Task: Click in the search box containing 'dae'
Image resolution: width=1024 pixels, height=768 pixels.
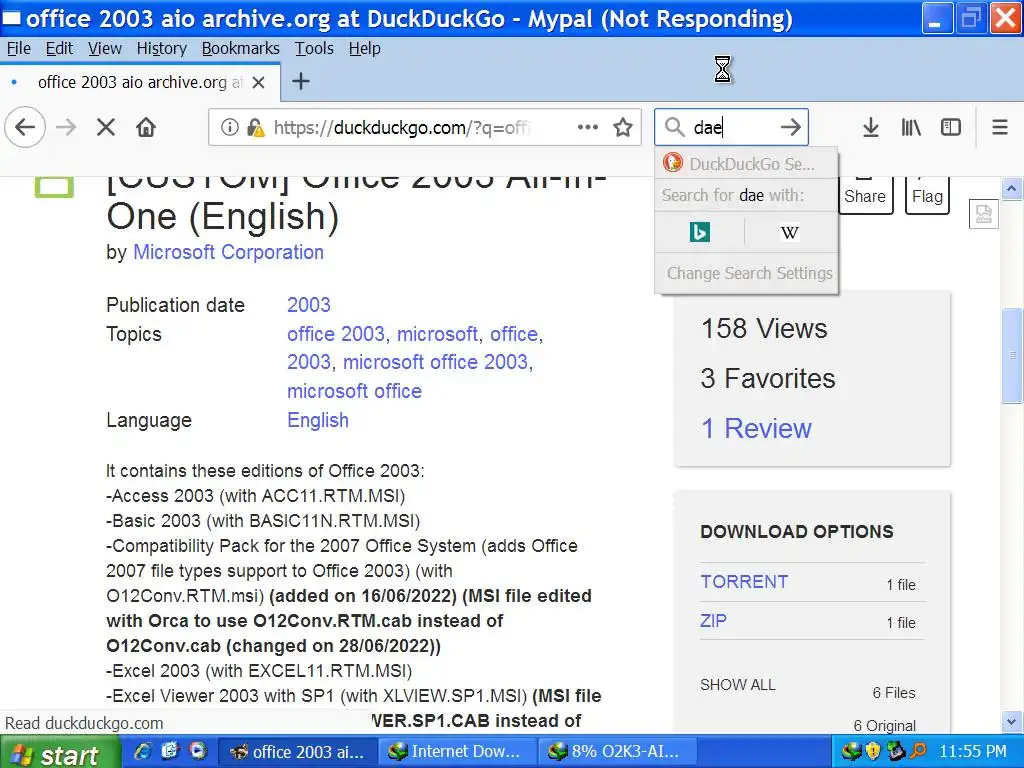Action: point(731,127)
